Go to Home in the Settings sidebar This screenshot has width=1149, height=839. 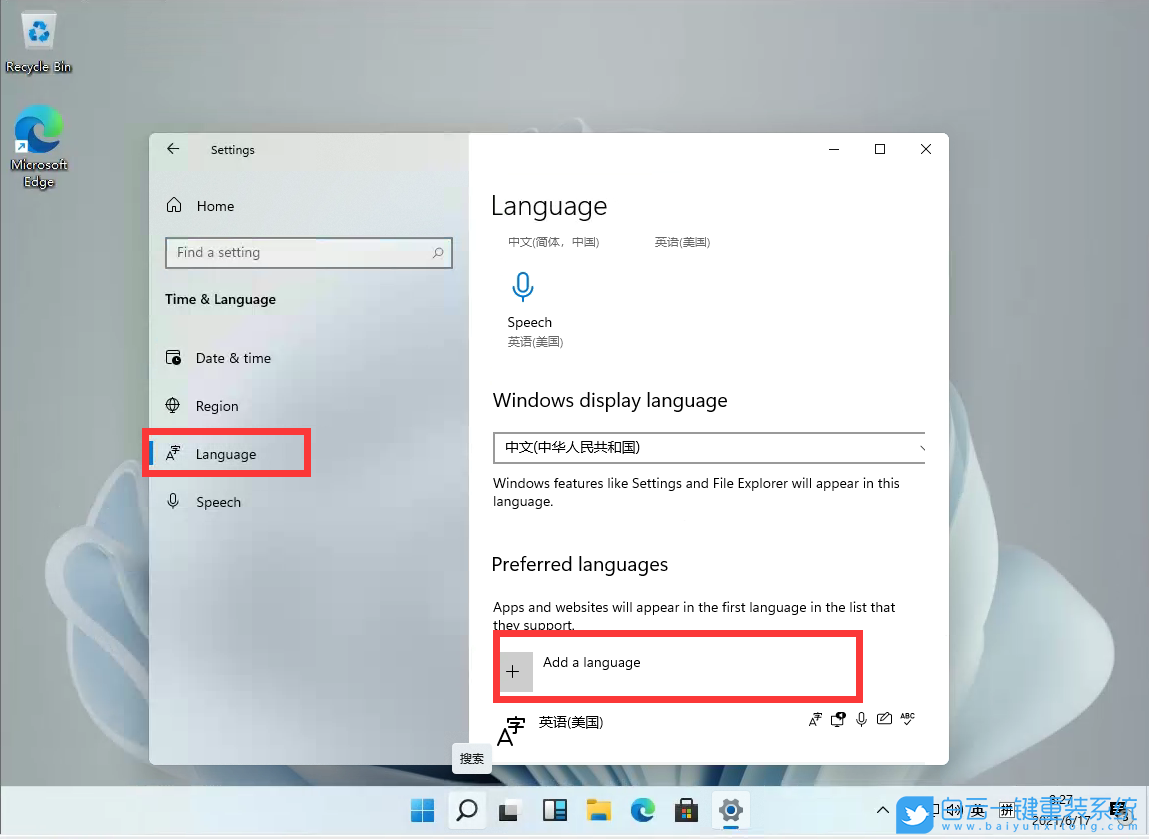click(x=215, y=205)
